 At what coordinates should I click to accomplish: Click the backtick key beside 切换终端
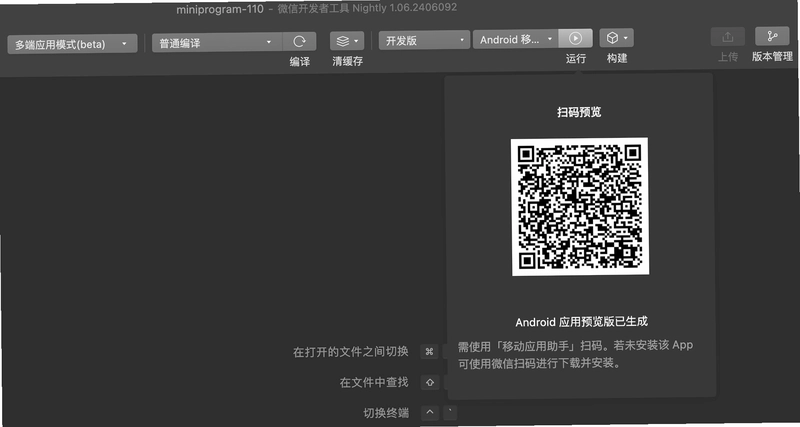pos(449,412)
